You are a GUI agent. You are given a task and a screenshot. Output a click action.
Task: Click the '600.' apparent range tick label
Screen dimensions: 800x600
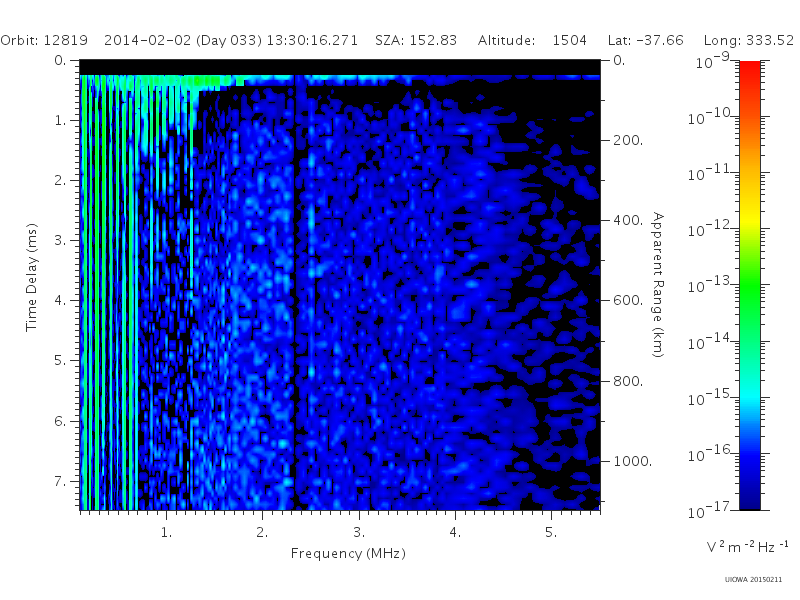pos(628,300)
